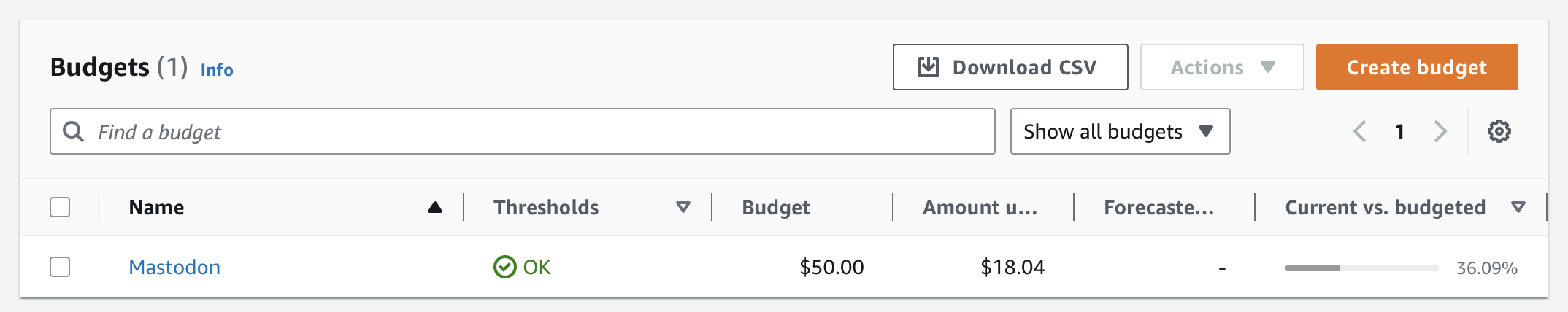
Task: Click the Budget column header
Action: tap(775, 208)
